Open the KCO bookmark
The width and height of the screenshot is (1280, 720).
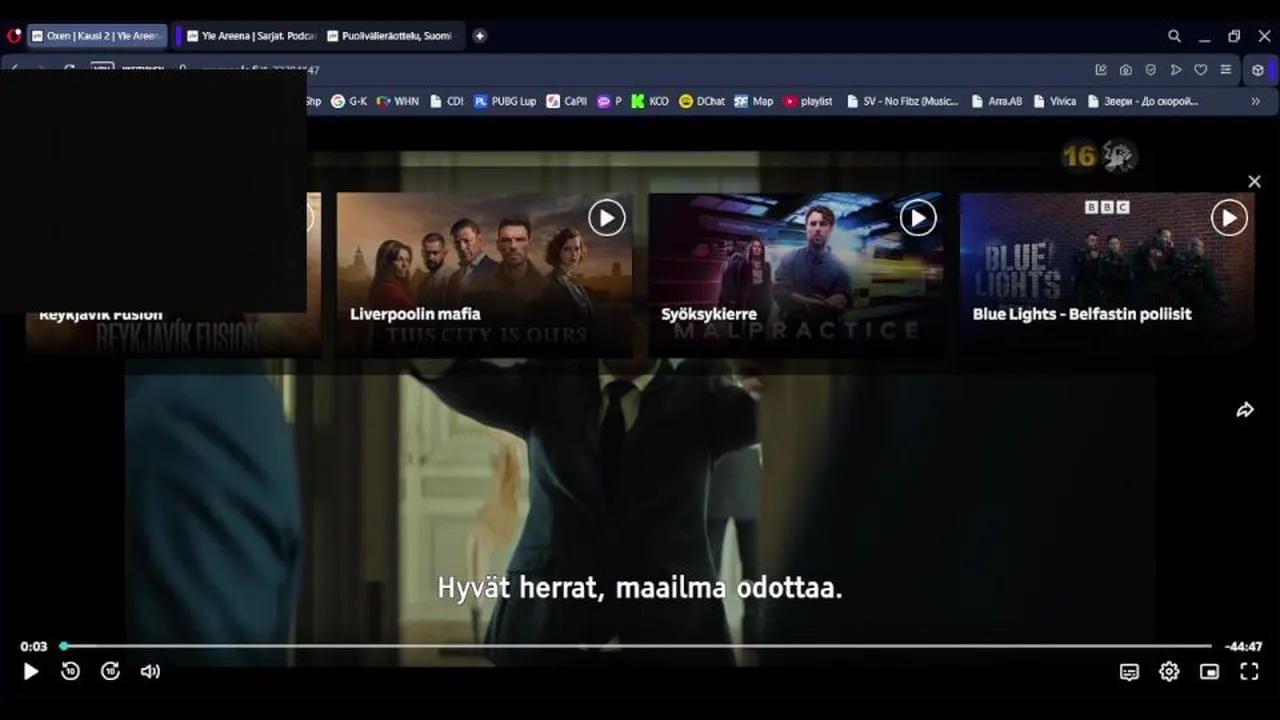click(x=649, y=101)
